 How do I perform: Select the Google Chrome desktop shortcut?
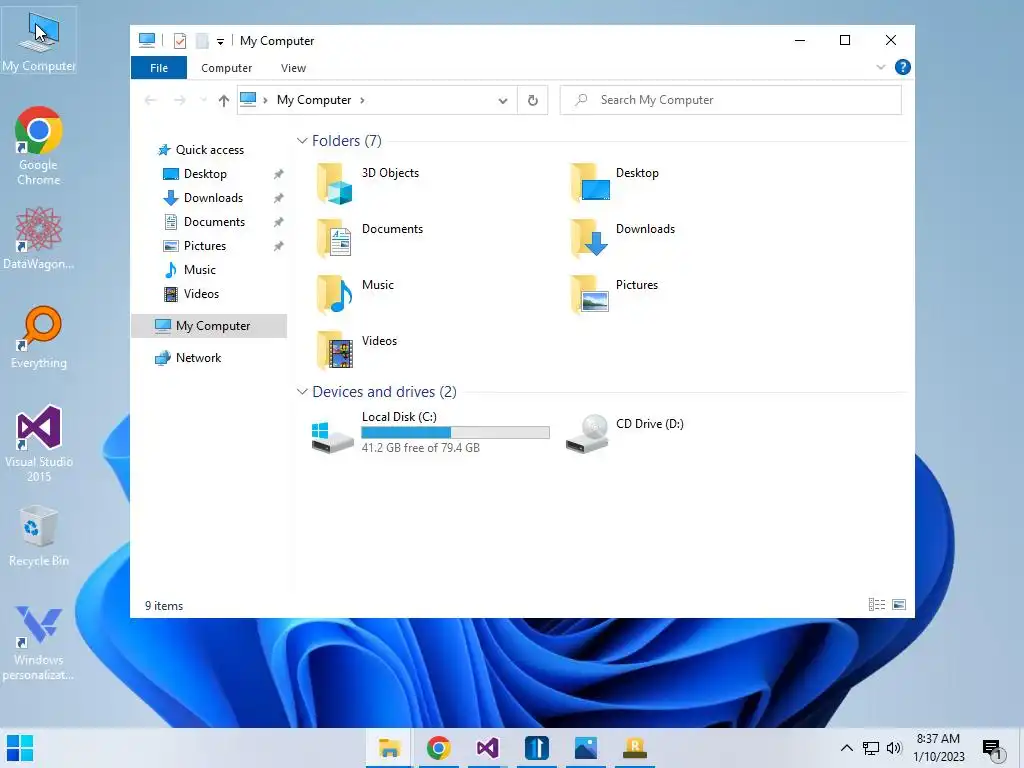tap(39, 146)
